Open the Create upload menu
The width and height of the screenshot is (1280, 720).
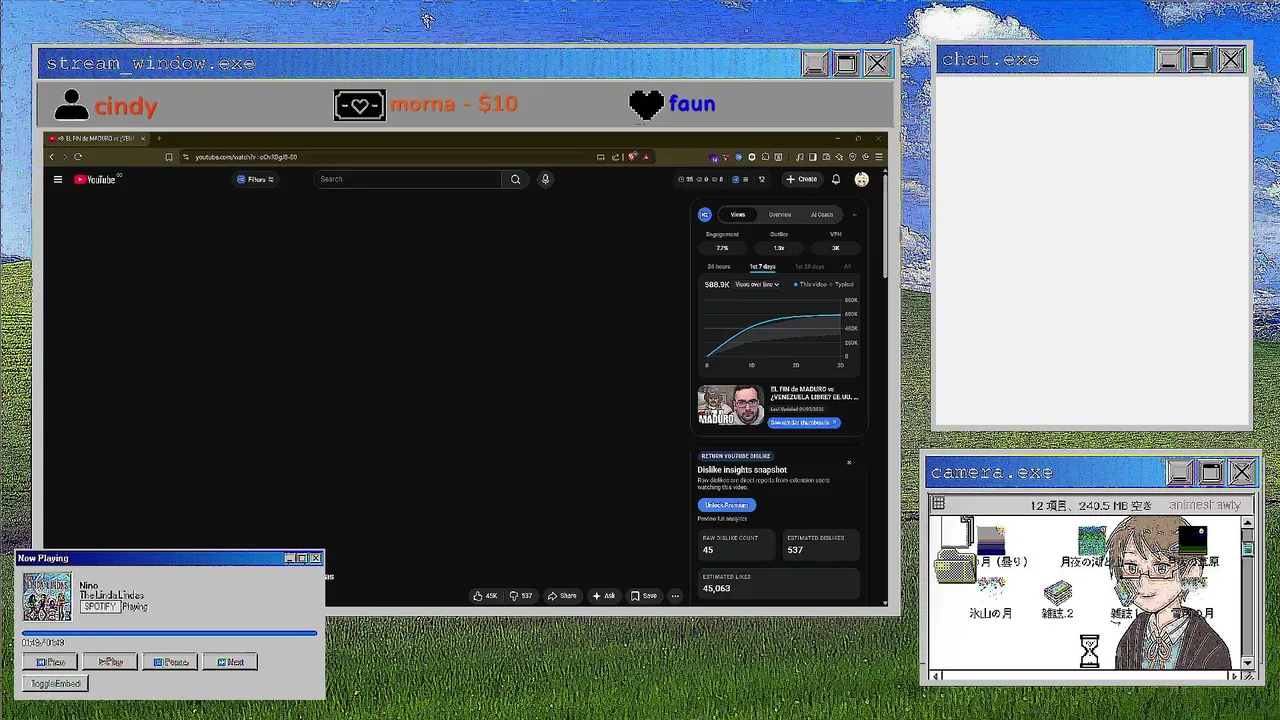click(801, 179)
